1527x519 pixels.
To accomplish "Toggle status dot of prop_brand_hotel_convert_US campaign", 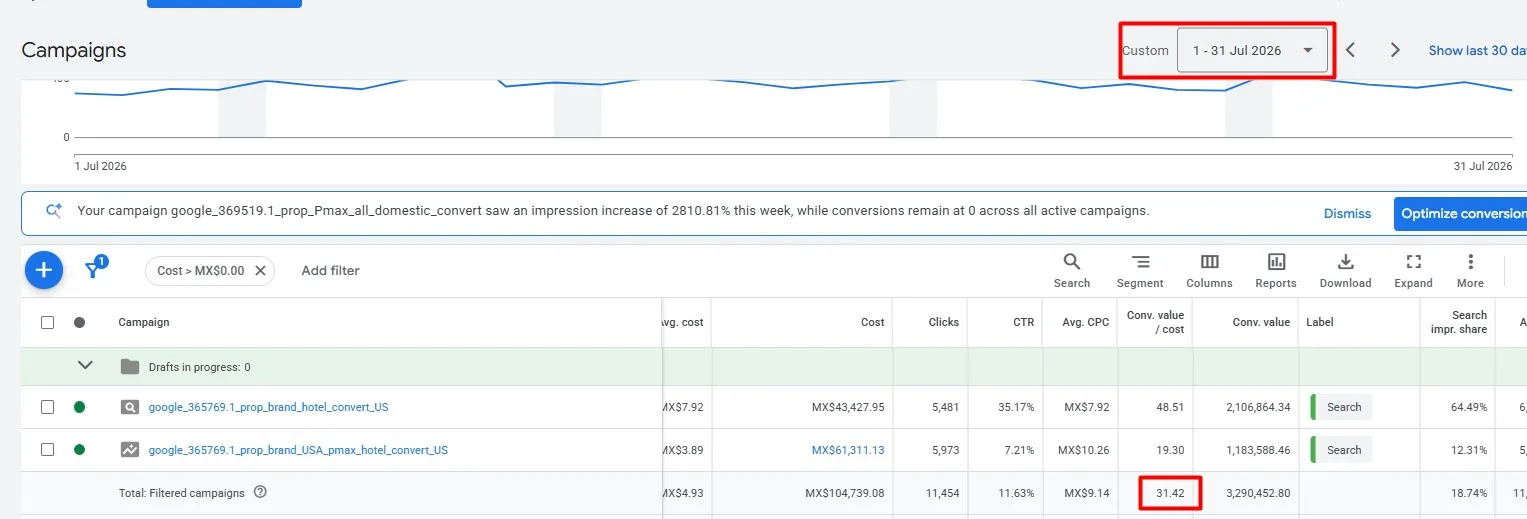I will [79, 407].
